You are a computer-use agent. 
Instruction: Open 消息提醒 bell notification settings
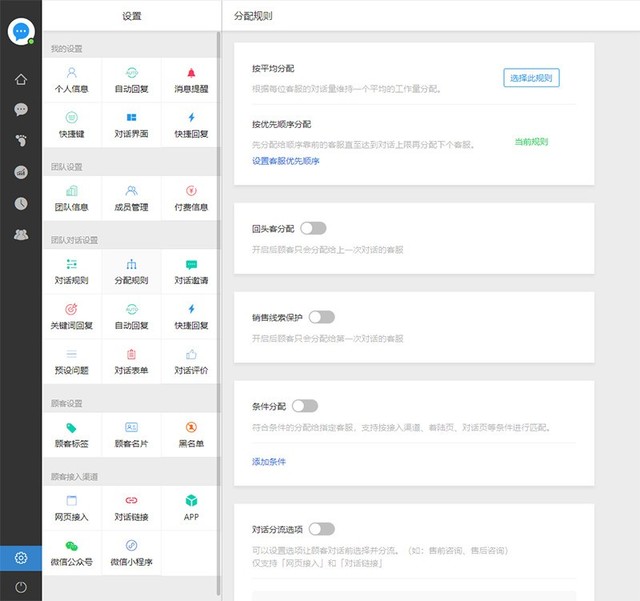[191, 79]
